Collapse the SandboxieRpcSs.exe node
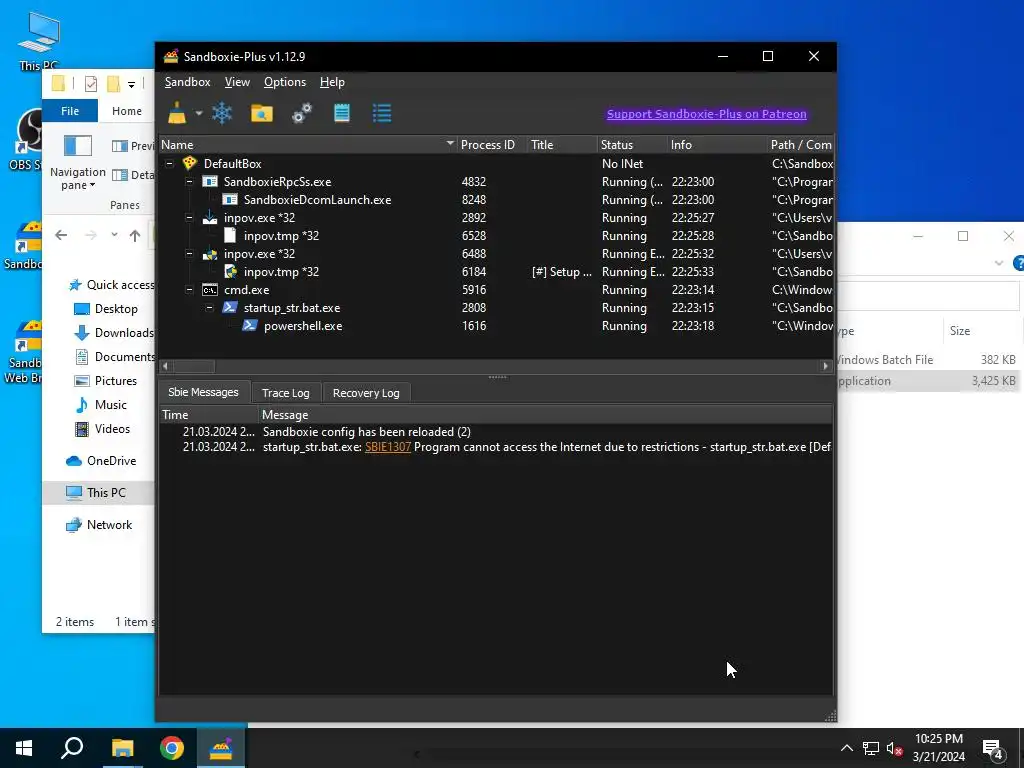1024x768 pixels. 189,182
